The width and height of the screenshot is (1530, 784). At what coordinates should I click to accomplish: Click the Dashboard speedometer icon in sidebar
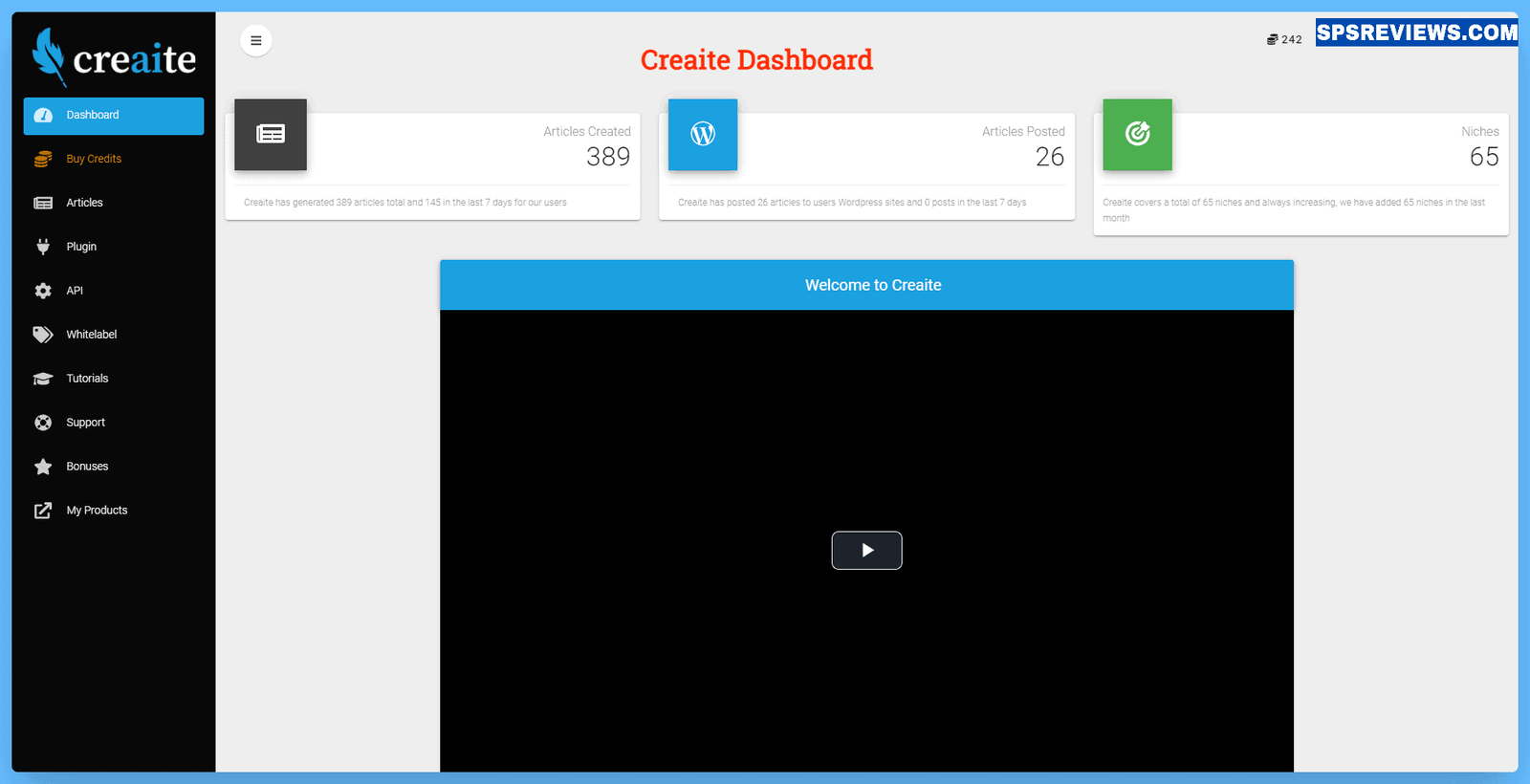pyautogui.click(x=43, y=115)
